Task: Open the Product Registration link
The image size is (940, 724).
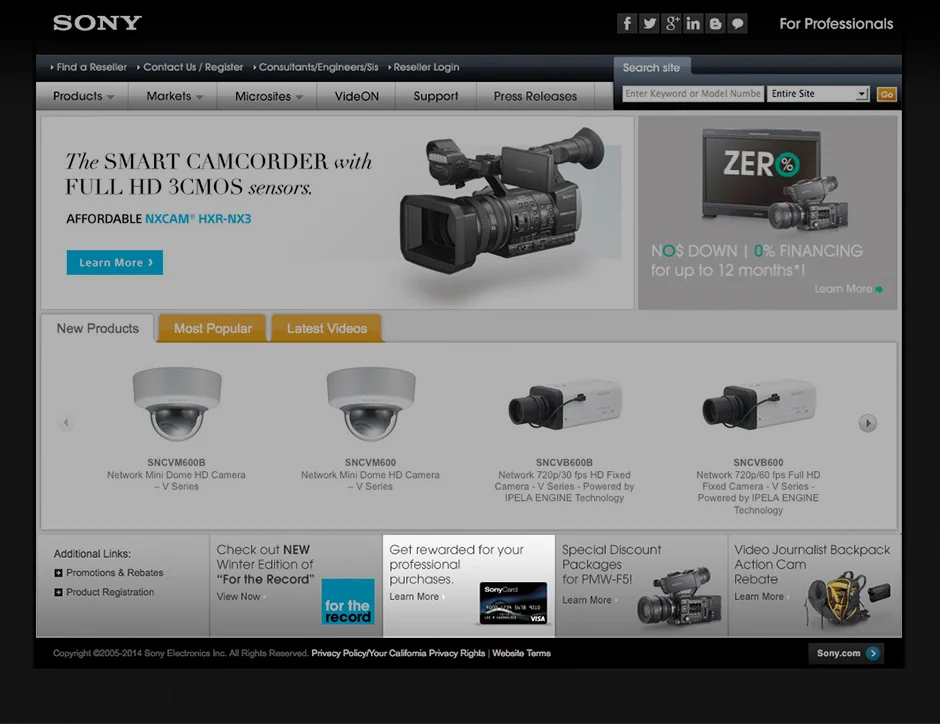Action: (x=110, y=592)
